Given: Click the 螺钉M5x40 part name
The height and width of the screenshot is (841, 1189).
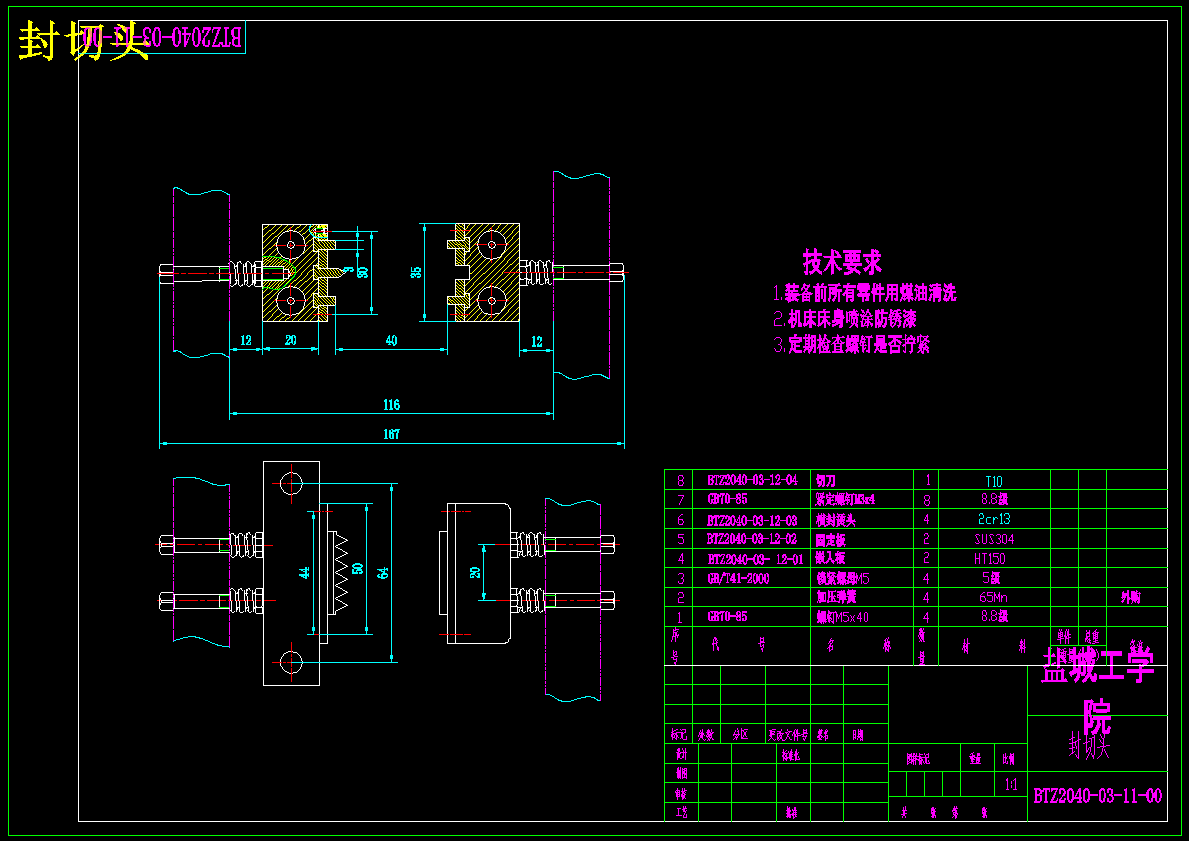Looking at the screenshot, I should (x=842, y=617).
